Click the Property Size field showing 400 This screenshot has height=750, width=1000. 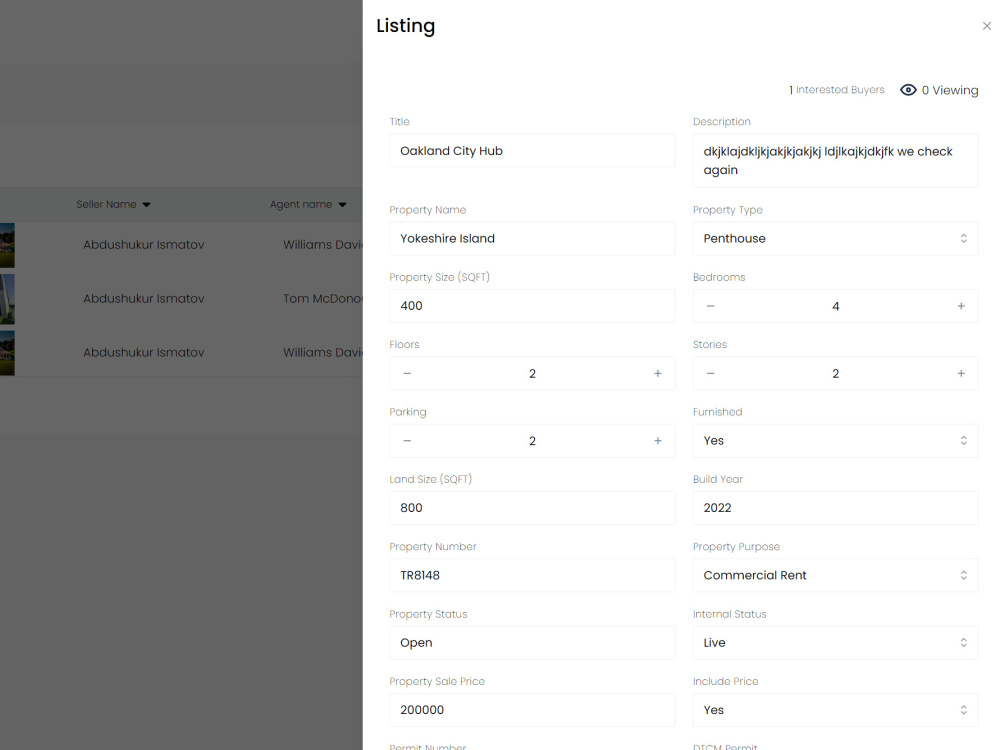(x=532, y=305)
